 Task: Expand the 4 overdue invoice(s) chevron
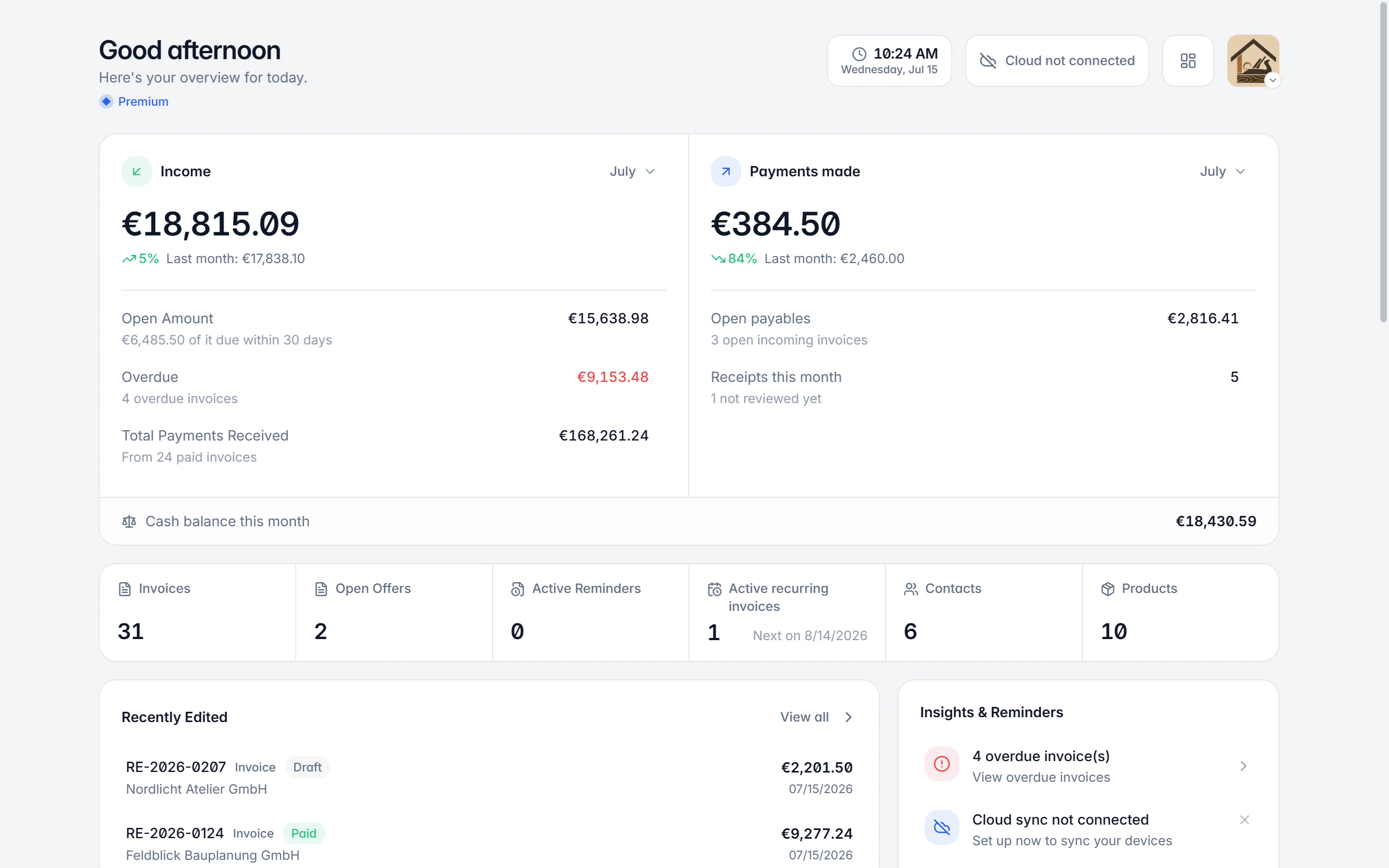(1243, 766)
